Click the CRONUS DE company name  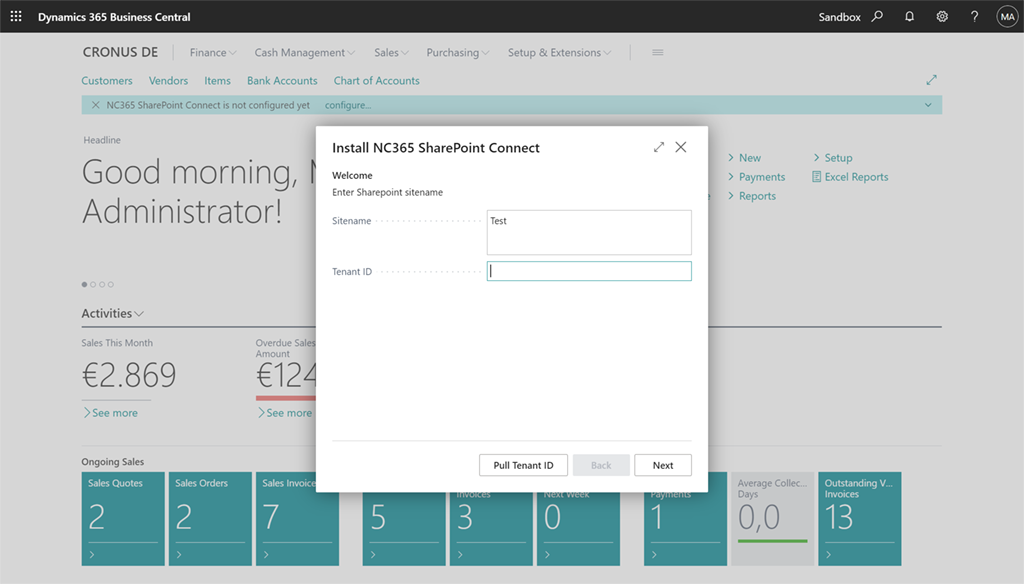[120, 52]
